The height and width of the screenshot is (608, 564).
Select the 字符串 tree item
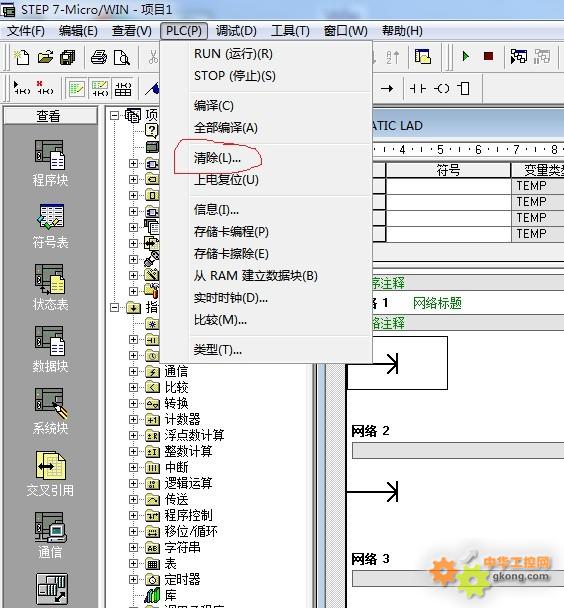(x=183, y=547)
